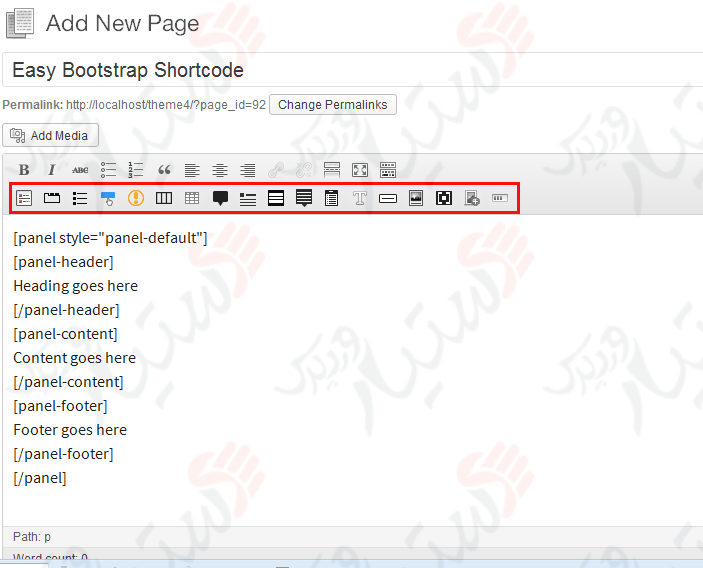
Task: Edit the page title field
Action: pyautogui.click(x=352, y=70)
